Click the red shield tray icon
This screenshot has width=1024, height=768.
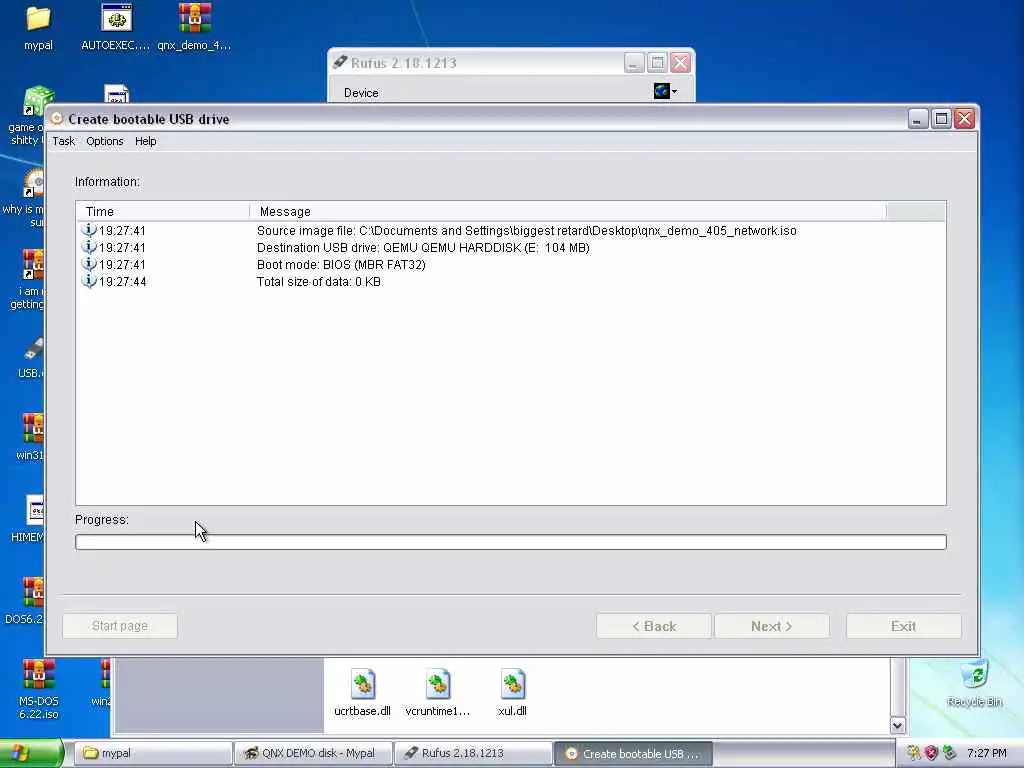[931, 753]
